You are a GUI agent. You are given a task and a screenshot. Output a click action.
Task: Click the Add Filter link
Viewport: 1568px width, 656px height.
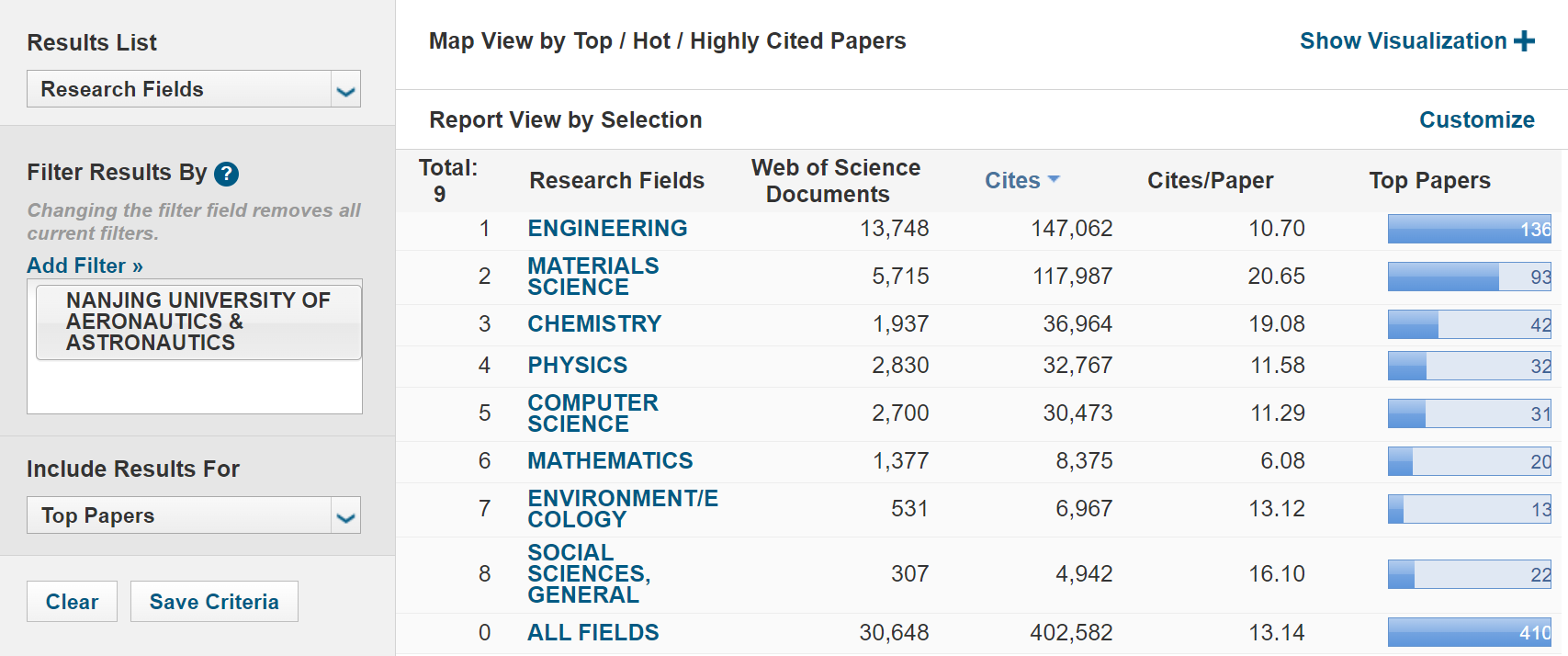(85, 266)
